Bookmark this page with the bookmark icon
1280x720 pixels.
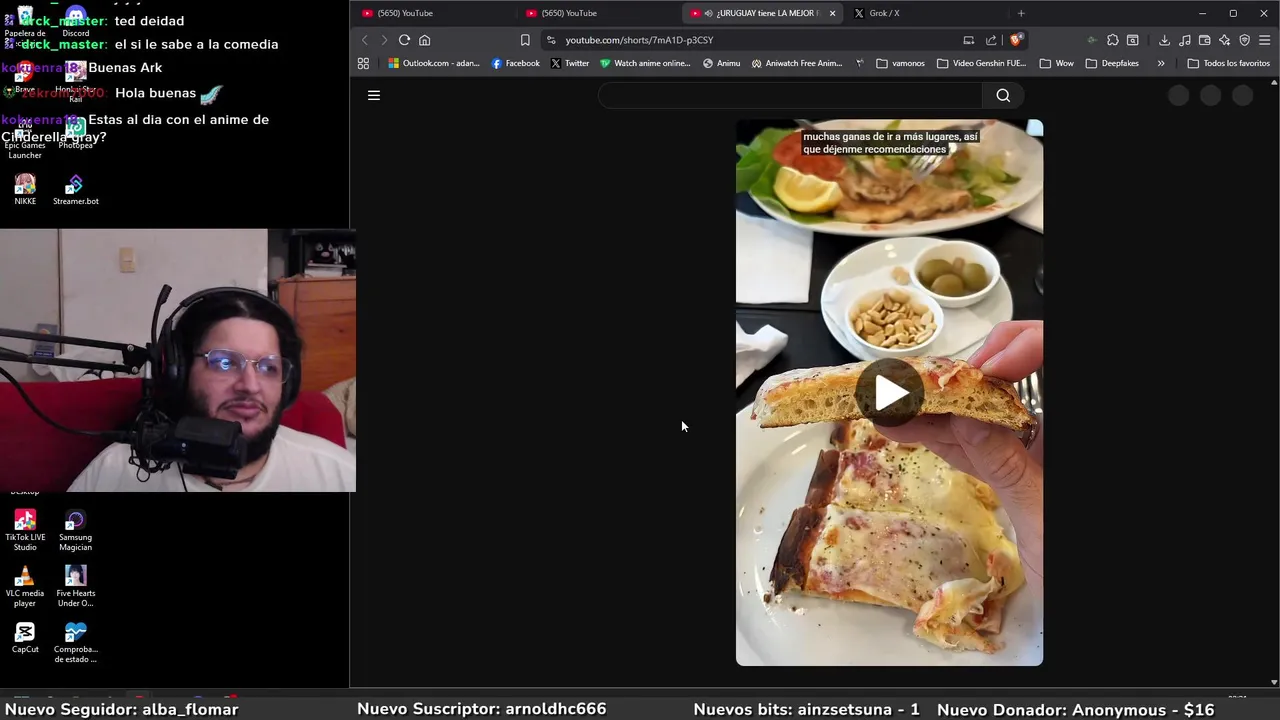525,40
